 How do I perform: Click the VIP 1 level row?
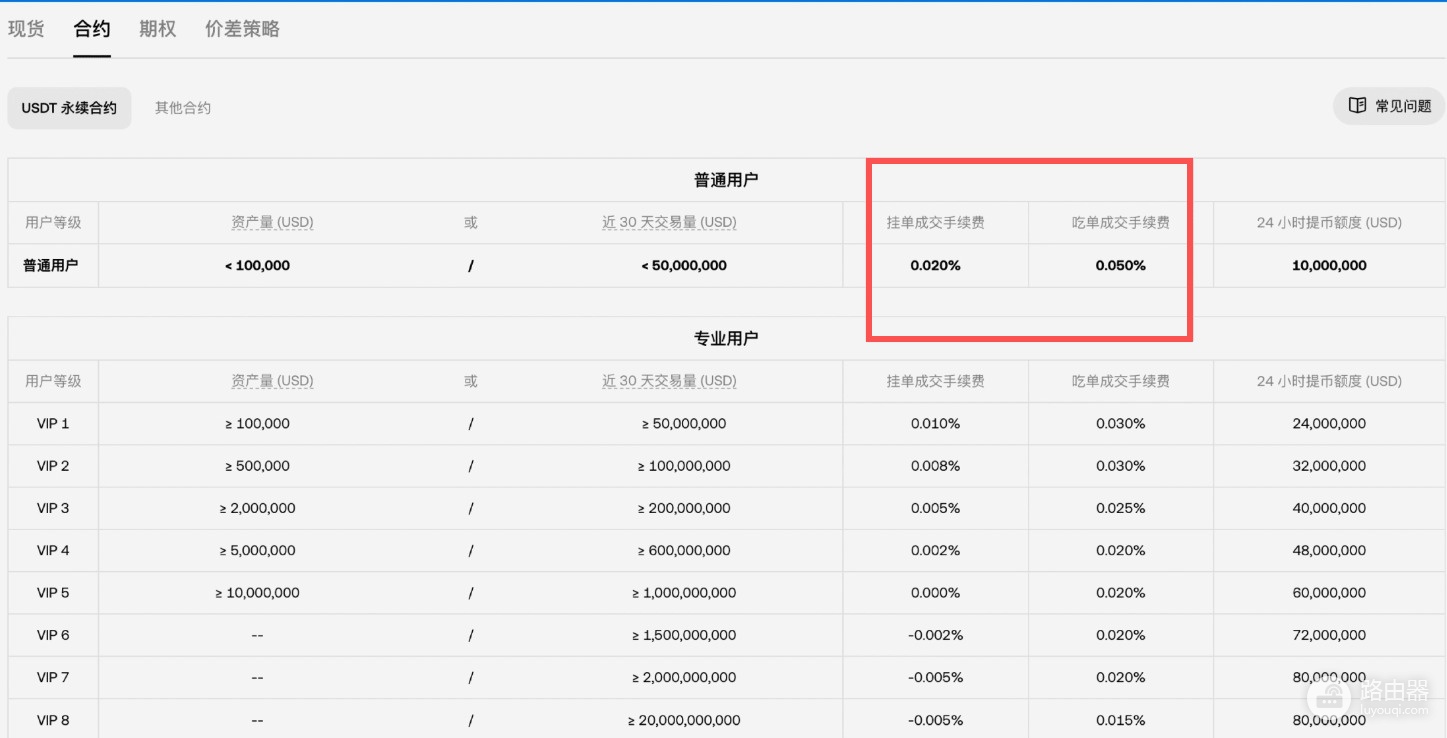point(53,424)
